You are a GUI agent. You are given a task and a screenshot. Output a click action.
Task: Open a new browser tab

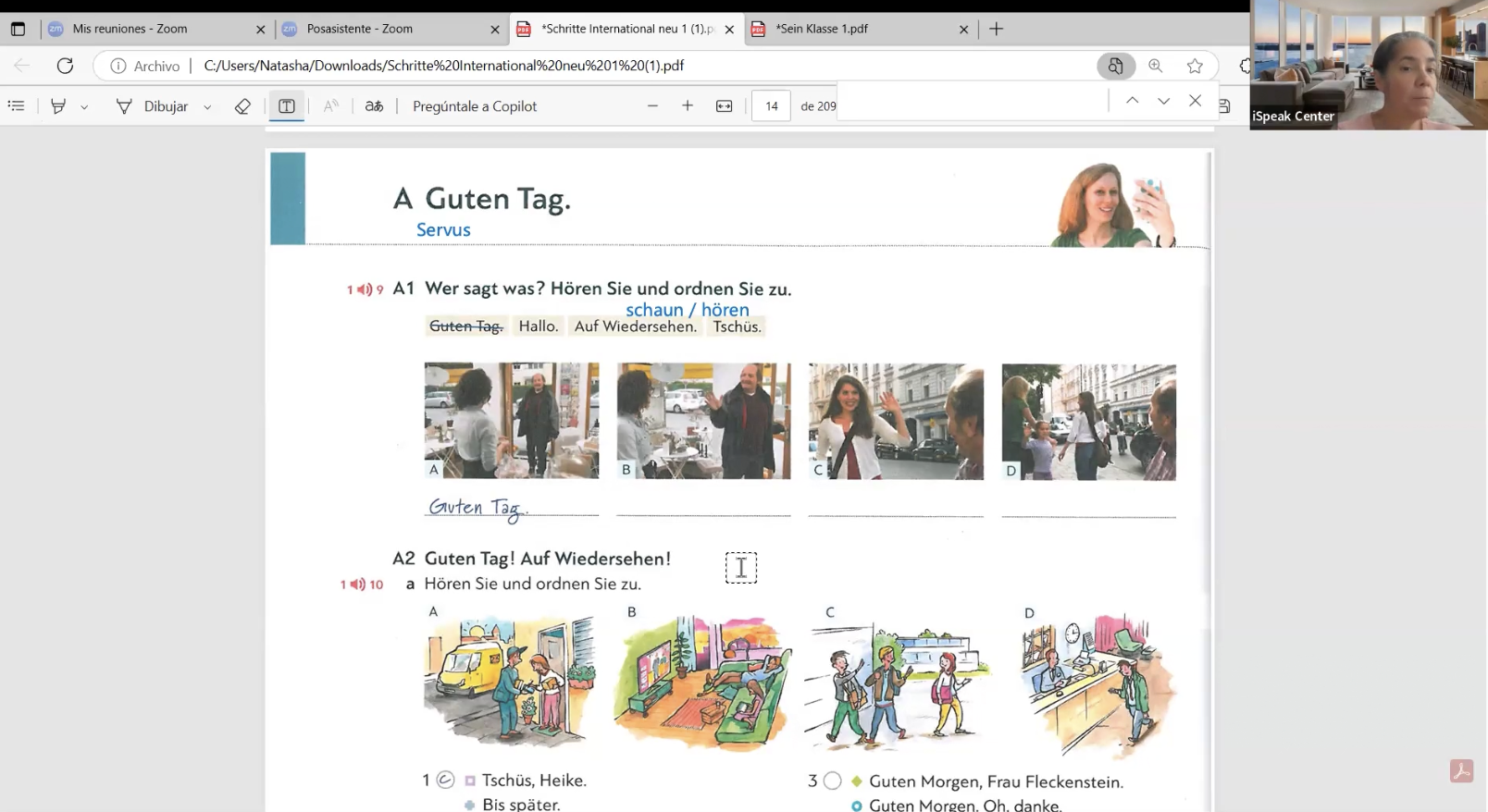tap(996, 29)
